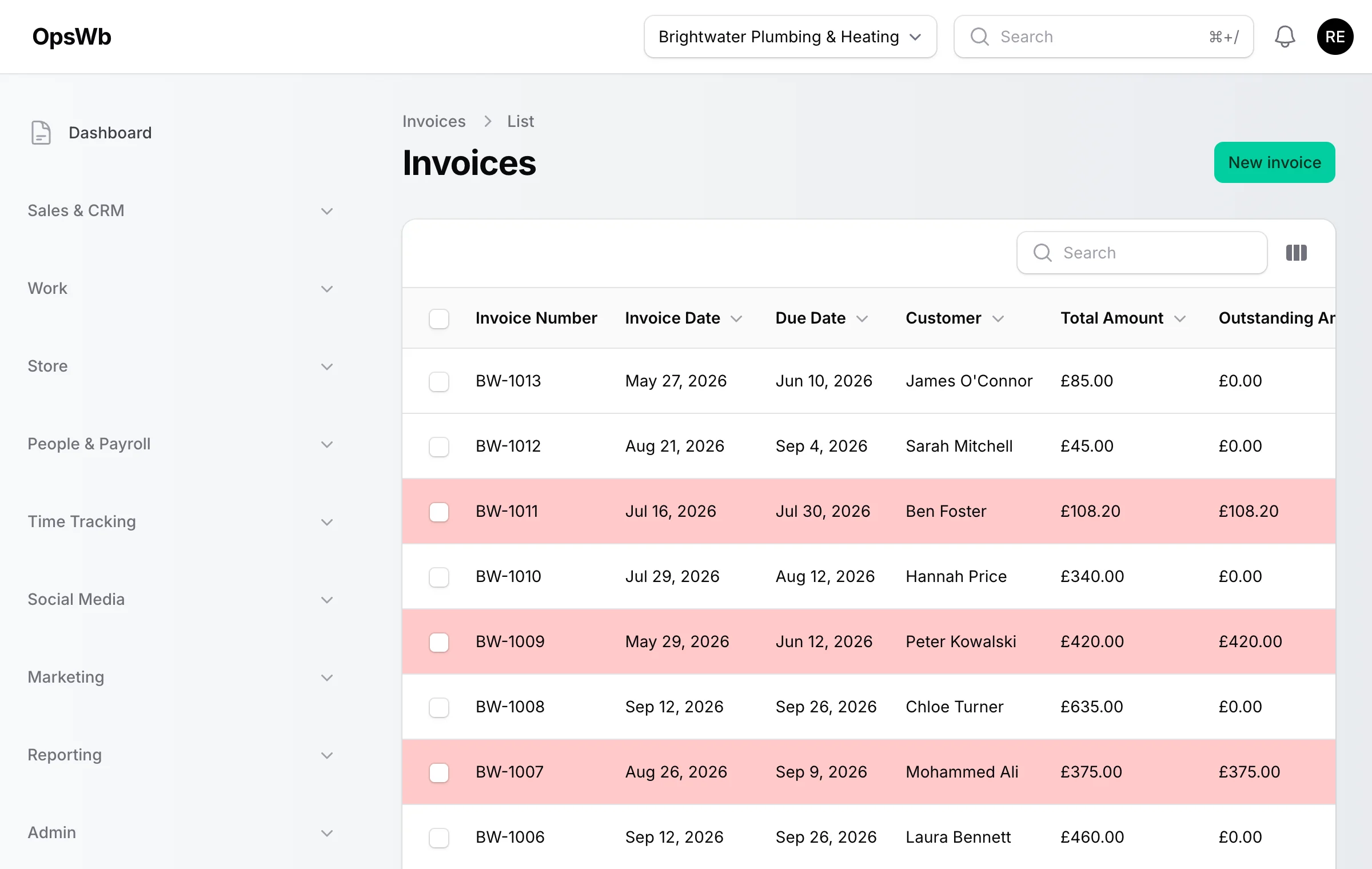Check the BW-1013 invoice row
The width and height of the screenshot is (1372, 869).
pyautogui.click(x=439, y=381)
